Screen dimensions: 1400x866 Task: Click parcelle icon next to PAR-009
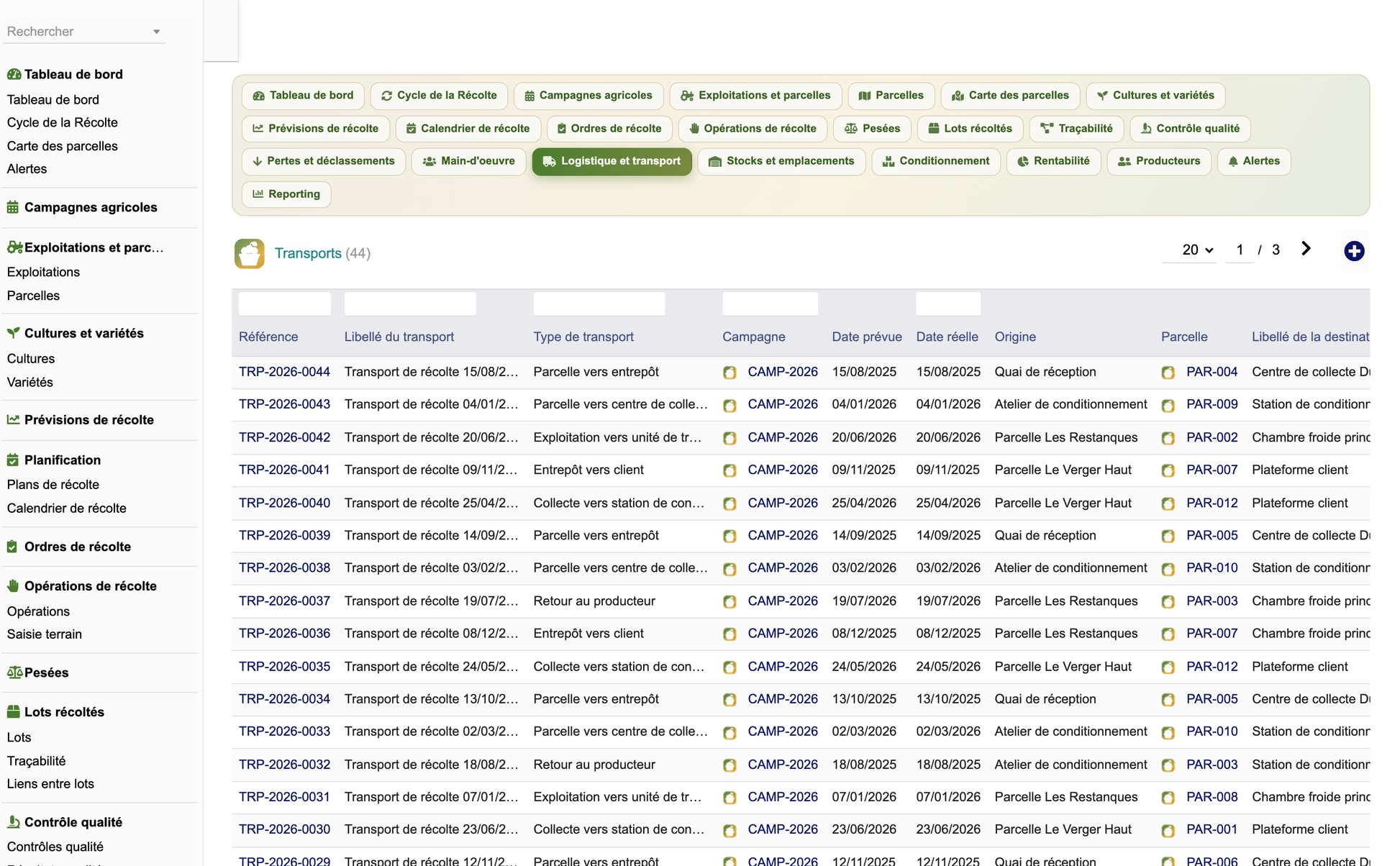coord(1168,405)
